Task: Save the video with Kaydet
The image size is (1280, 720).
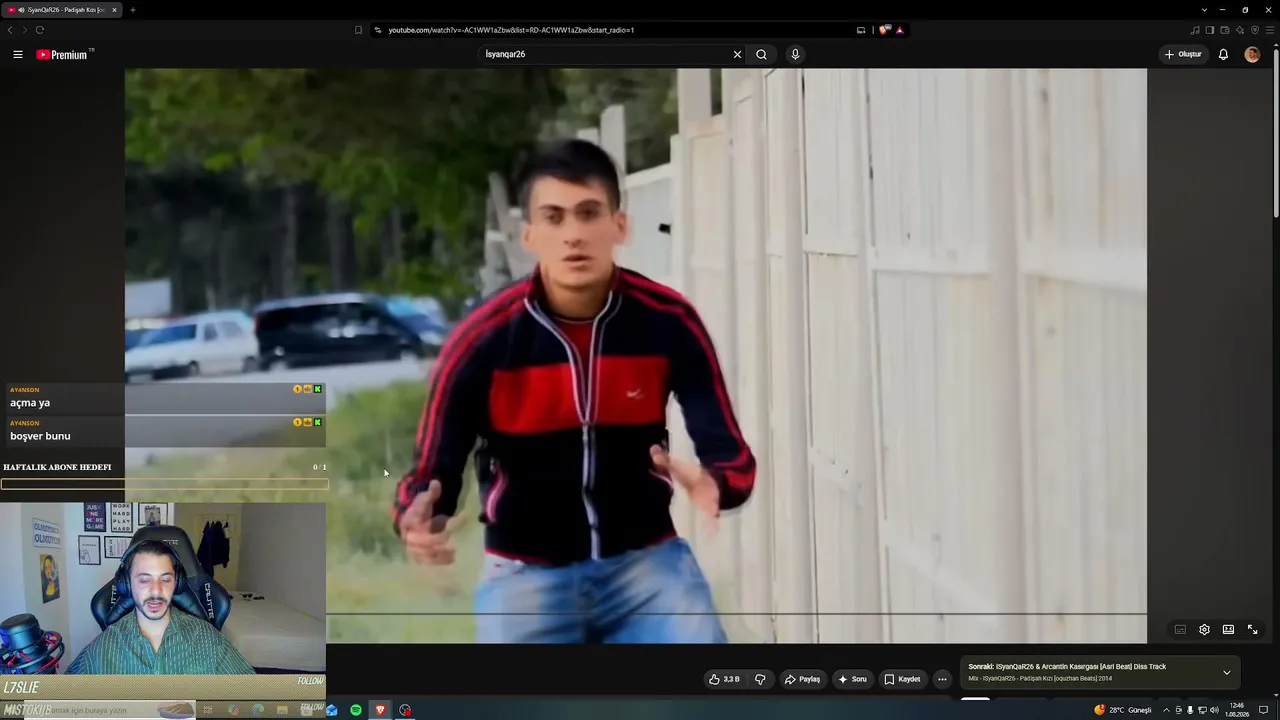Action: click(902, 679)
